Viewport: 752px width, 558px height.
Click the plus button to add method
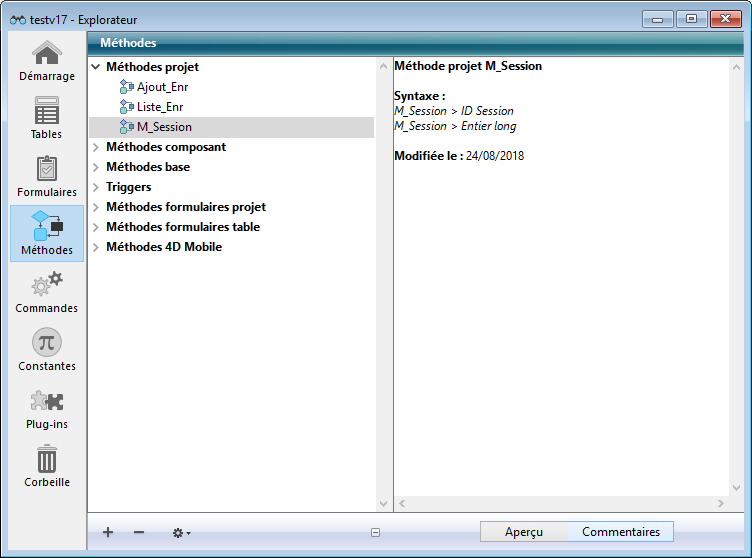coord(108,533)
